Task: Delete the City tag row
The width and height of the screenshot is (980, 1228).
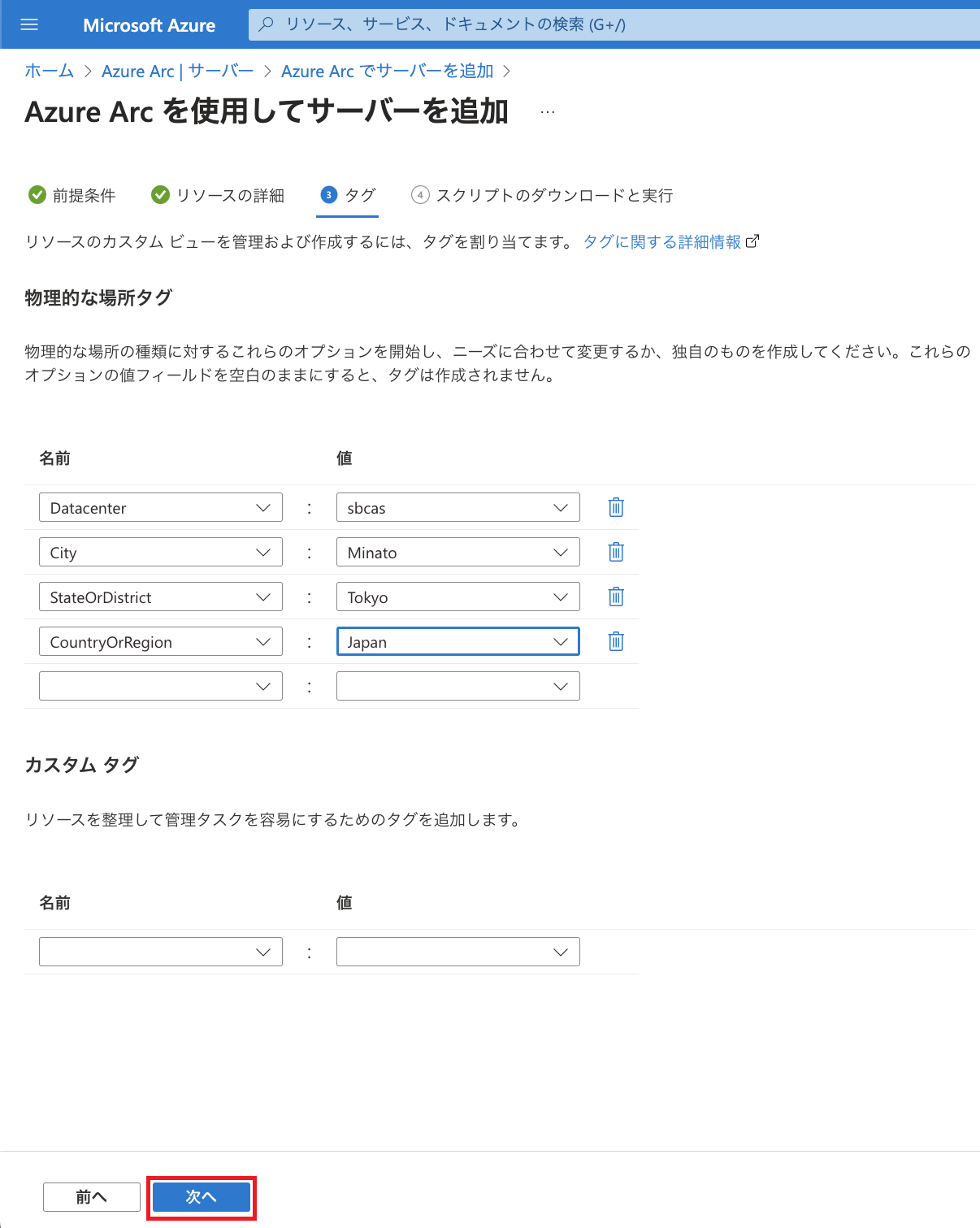Action: (616, 552)
